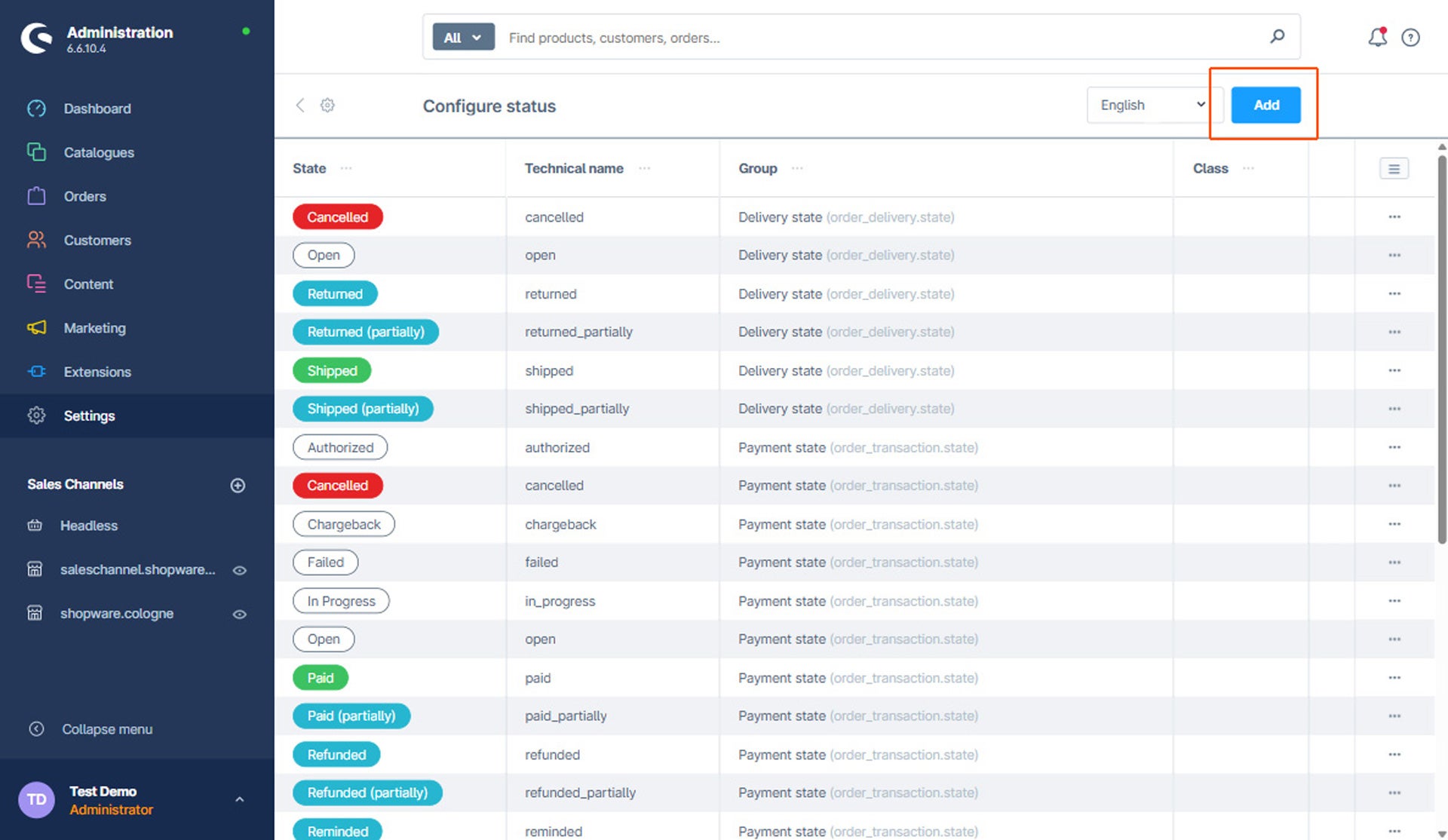
Task: Click the Paid (partially) state badge
Action: 351,716
